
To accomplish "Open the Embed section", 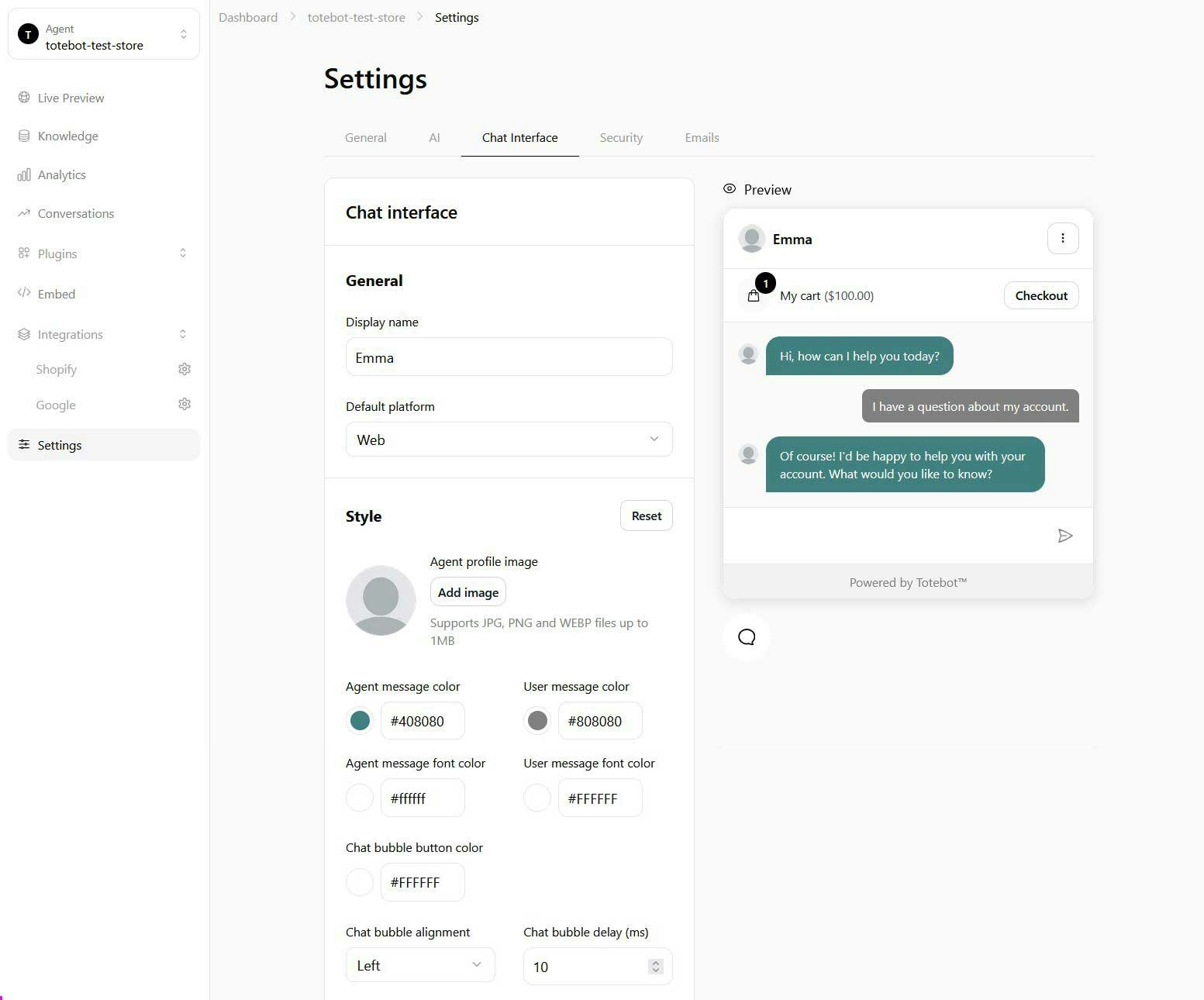I will [56, 294].
